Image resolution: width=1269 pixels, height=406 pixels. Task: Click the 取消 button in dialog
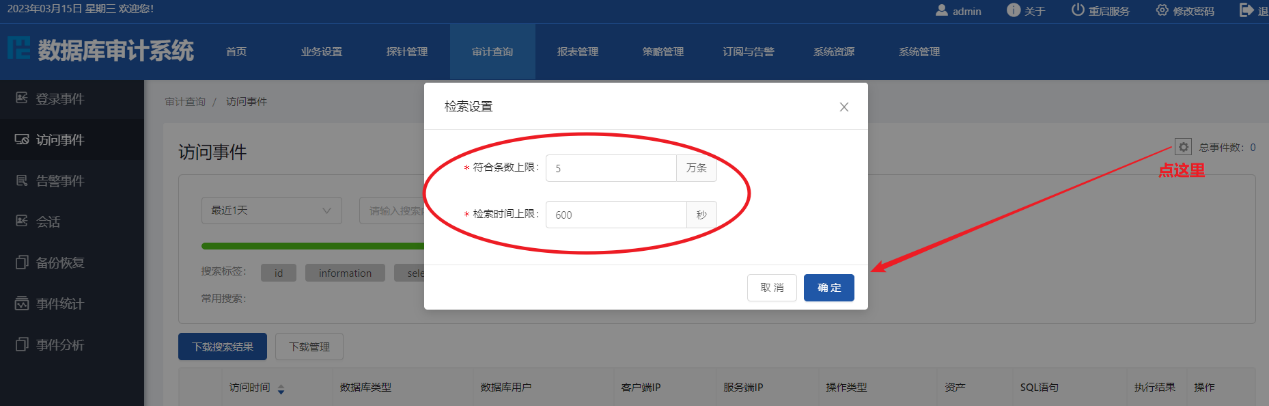tap(772, 288)
